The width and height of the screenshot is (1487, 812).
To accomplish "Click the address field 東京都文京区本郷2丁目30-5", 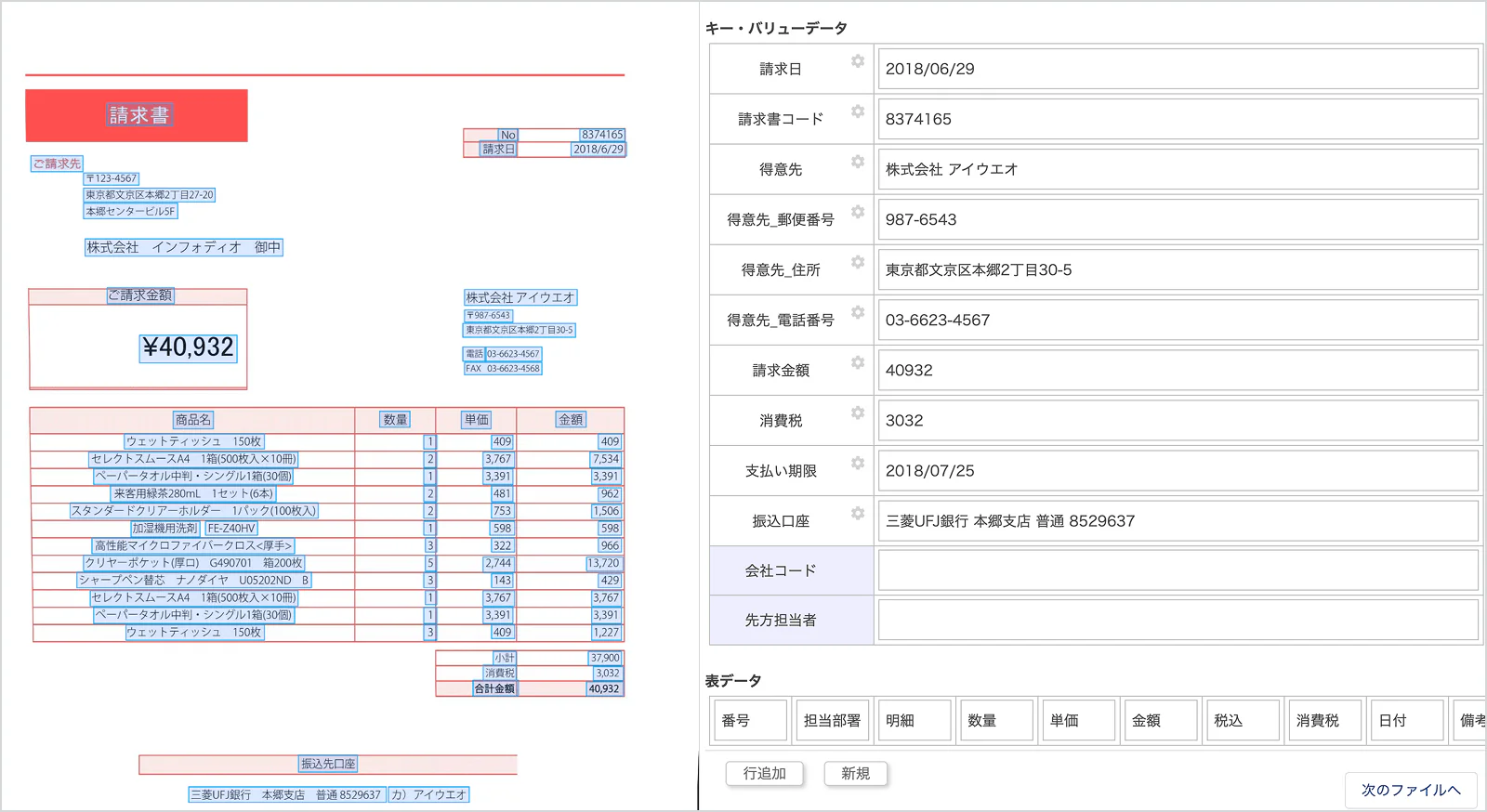I will (1178, 269).
